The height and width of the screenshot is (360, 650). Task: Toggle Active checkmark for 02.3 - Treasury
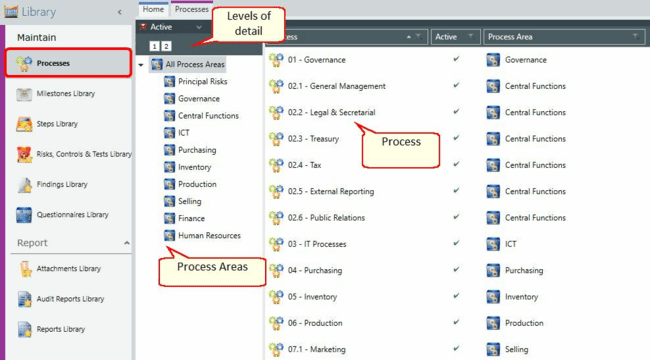pyautogui.click(x=456, y=138)
